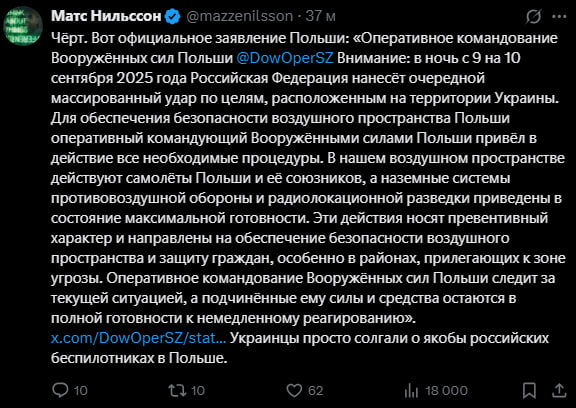The image size is (576, 408).
Task: Follow the @DowOperSZ mention link
Action: point(285,58)
